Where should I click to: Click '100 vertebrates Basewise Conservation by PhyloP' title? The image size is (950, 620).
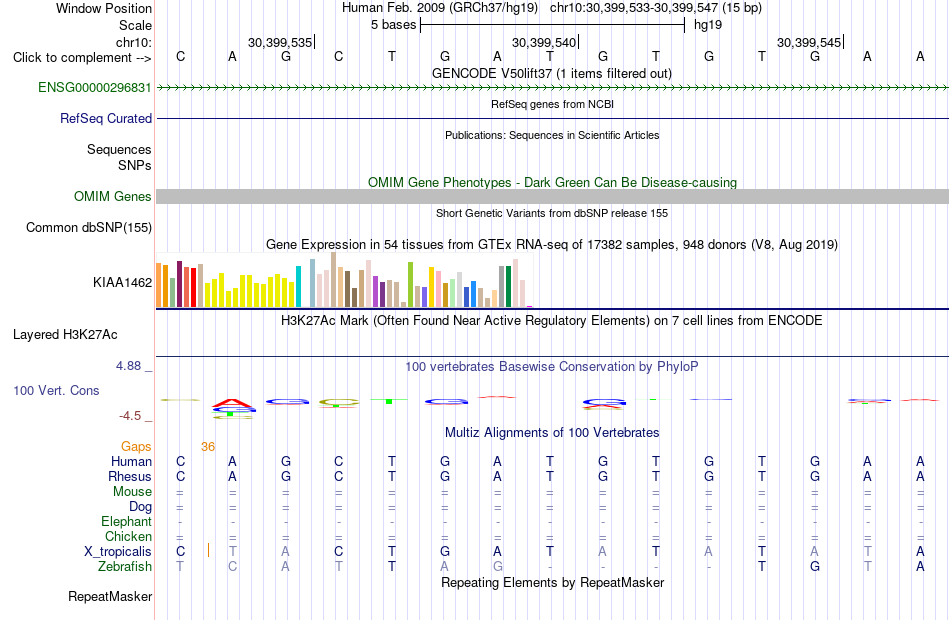[x=551, y=366]
